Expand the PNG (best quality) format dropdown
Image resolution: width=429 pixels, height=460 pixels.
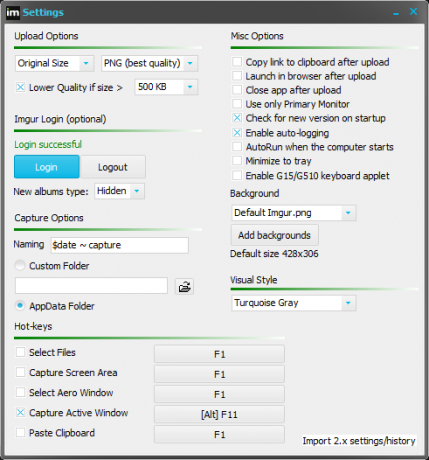pyautogui.click(x=149, y=63)
